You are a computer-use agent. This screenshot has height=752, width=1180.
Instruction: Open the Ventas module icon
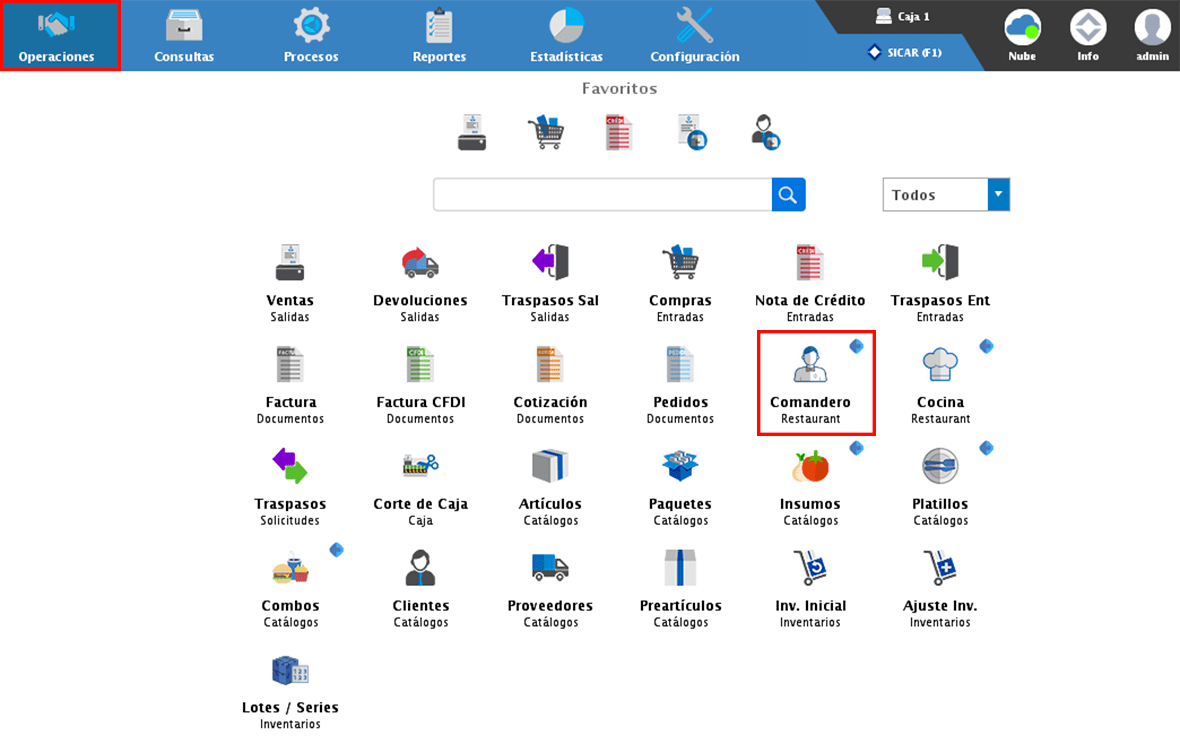coord(290,264)
